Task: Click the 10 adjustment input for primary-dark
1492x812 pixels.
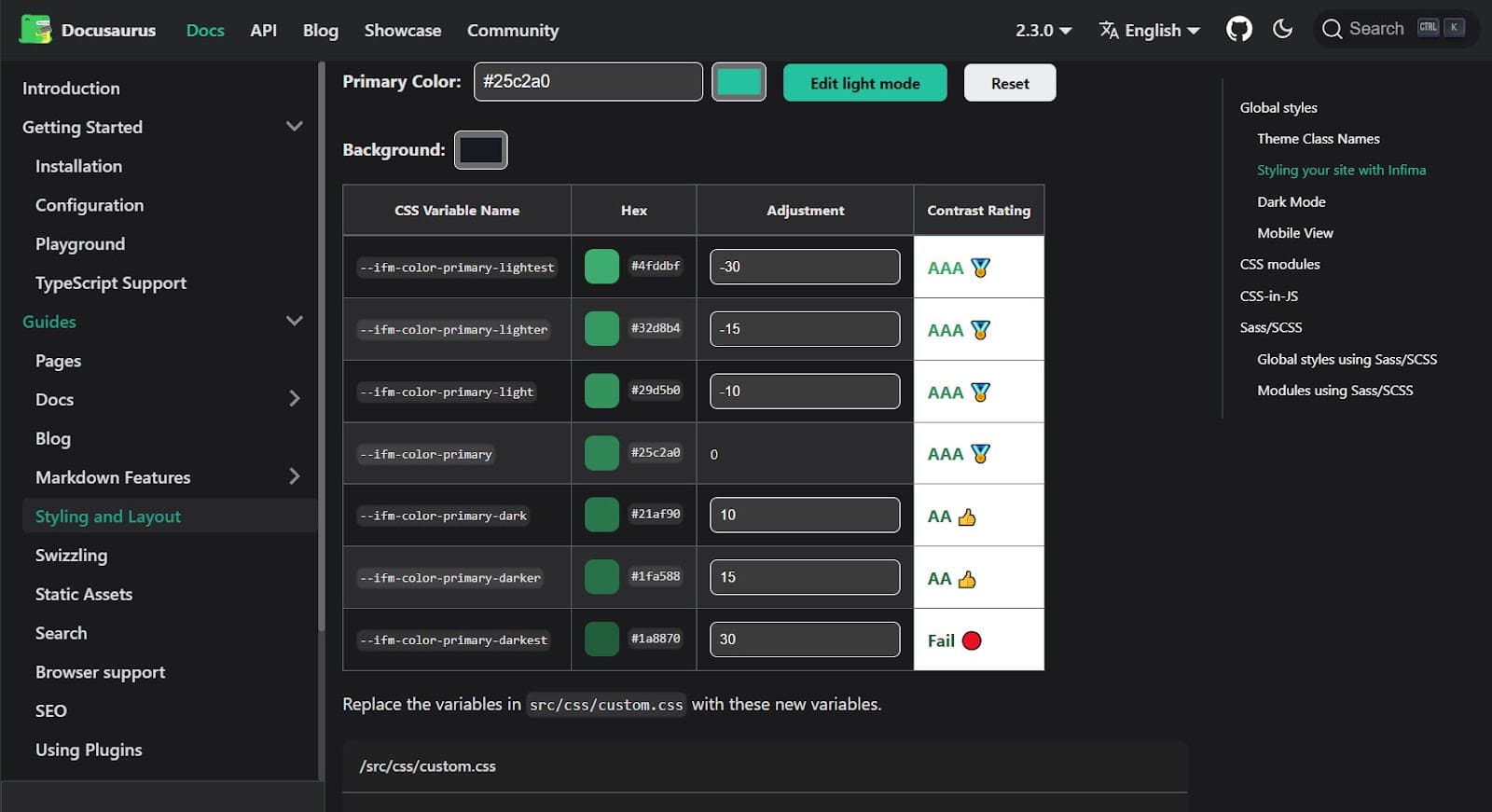Action: [x=805, y=515]
